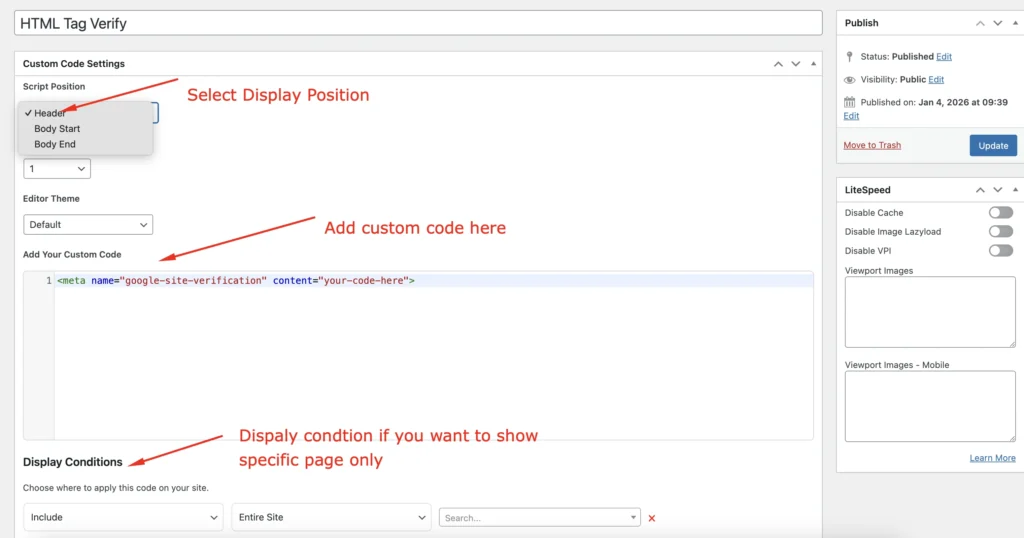
Task: Move LiteSpeed panel down arrow
Action: (999, 190)
